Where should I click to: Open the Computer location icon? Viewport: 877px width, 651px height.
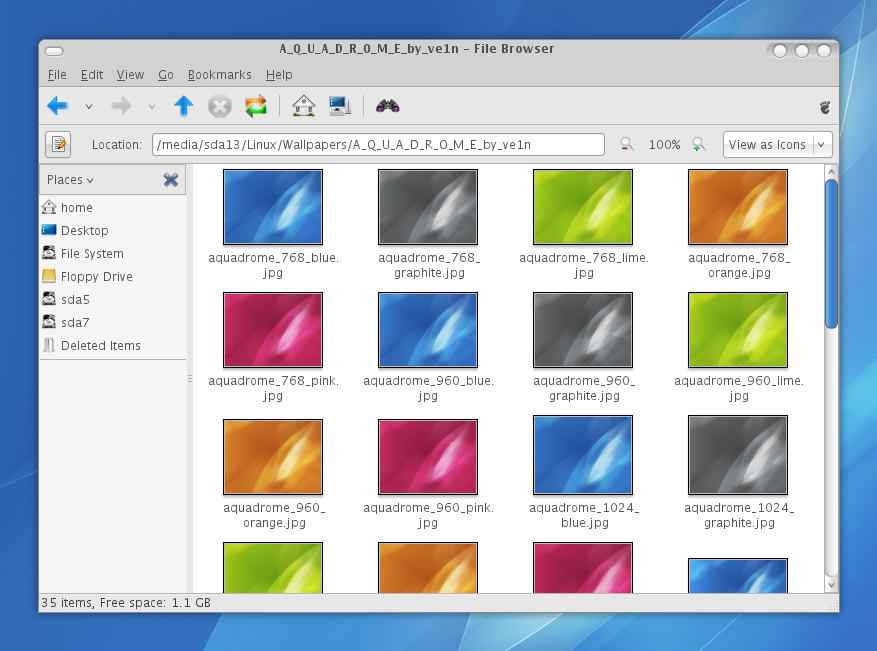coord(340,106)
